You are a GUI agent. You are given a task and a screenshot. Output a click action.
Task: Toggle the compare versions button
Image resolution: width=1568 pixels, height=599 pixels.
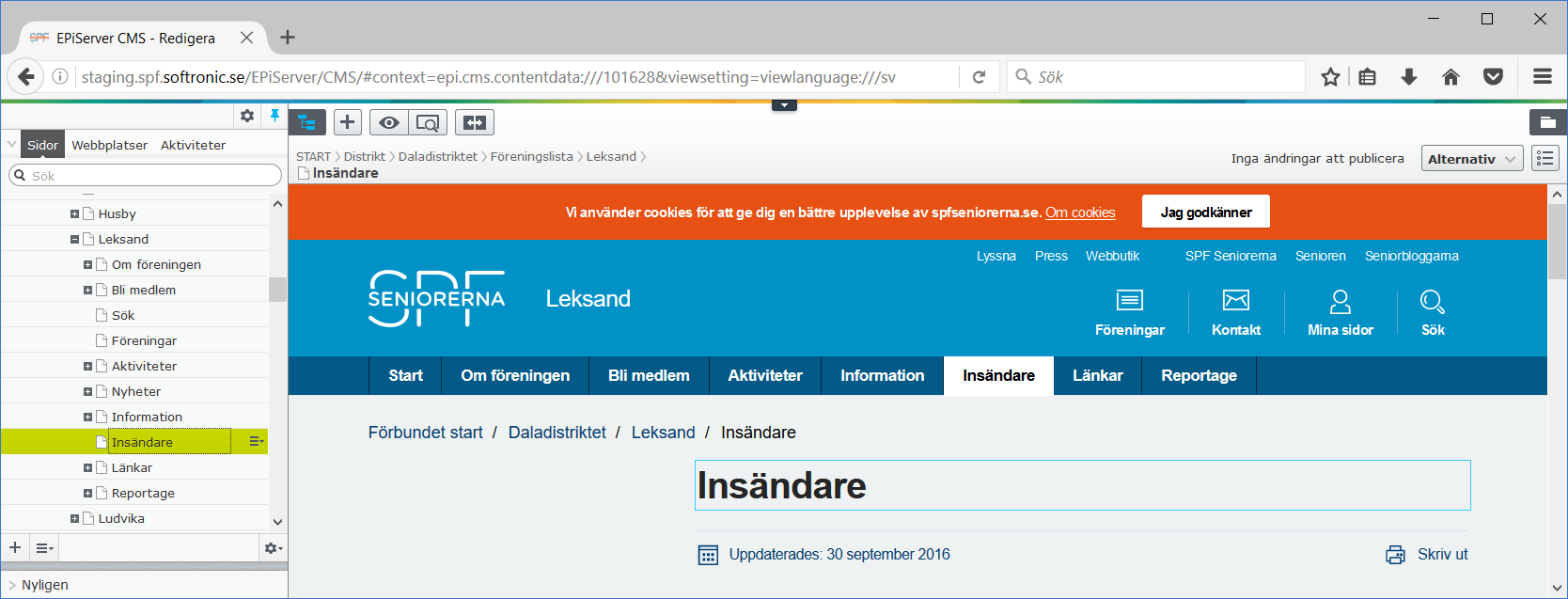[x=475, y=122]
